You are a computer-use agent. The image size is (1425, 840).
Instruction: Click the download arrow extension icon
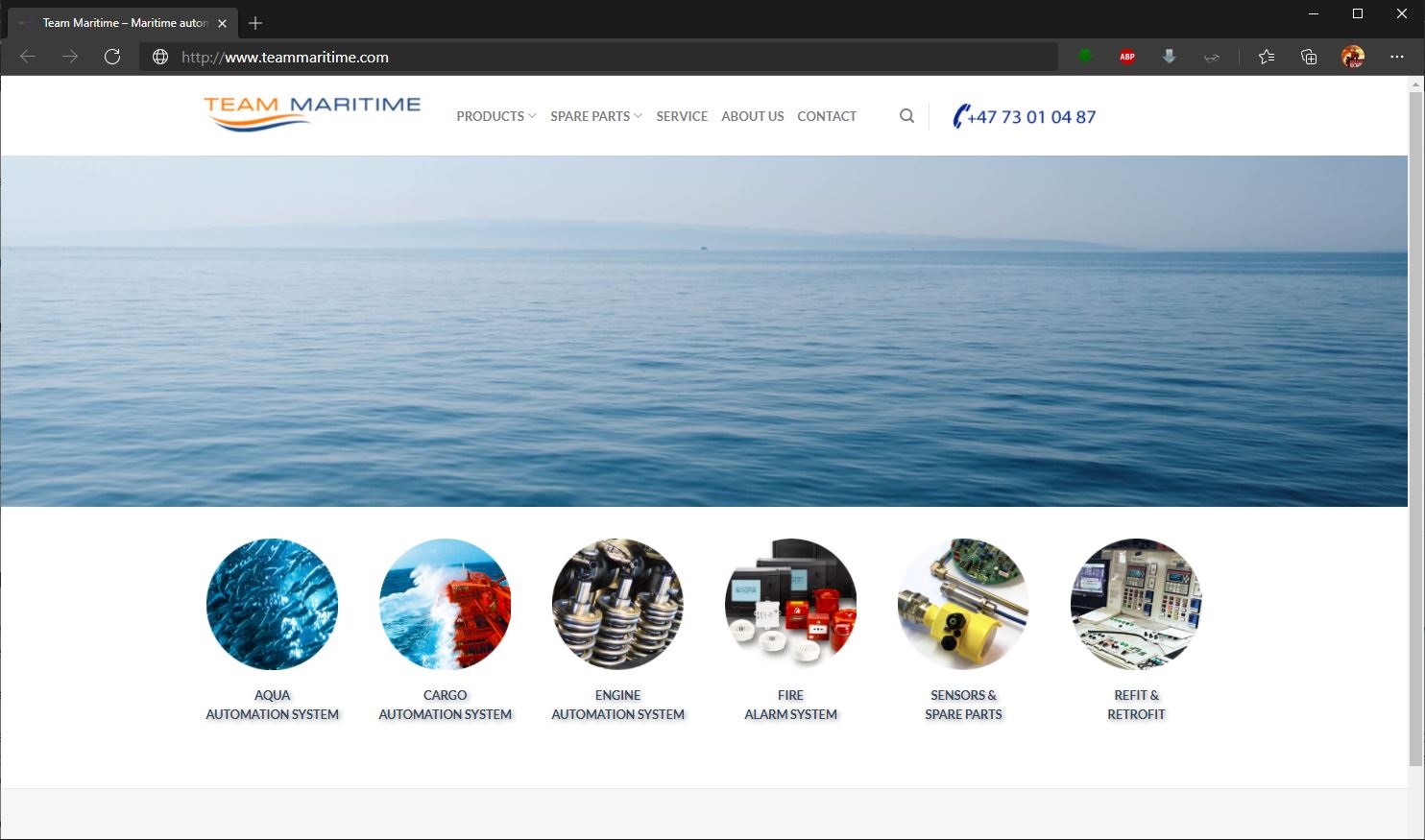point(1170,57)
